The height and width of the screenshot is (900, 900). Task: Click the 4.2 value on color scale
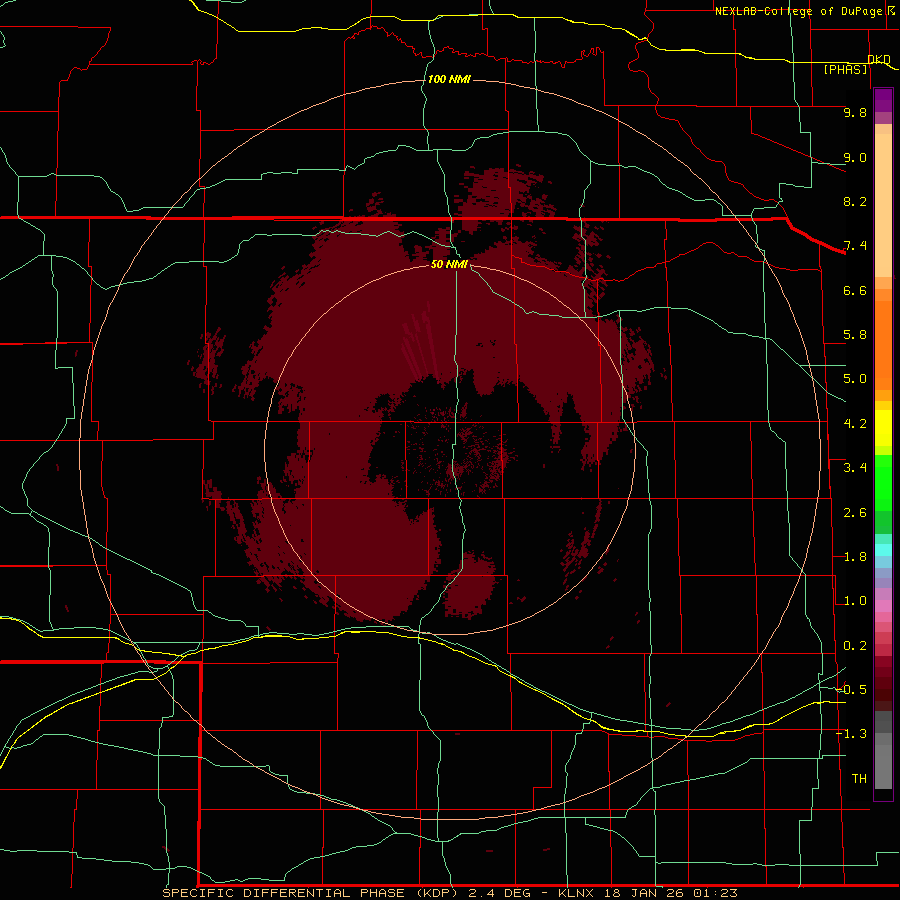(855, 424)
